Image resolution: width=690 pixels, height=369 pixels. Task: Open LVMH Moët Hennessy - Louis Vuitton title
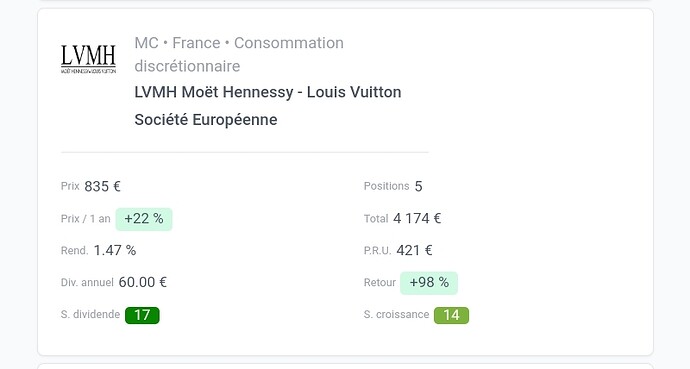pyautogui.click(x=268, y=92)
